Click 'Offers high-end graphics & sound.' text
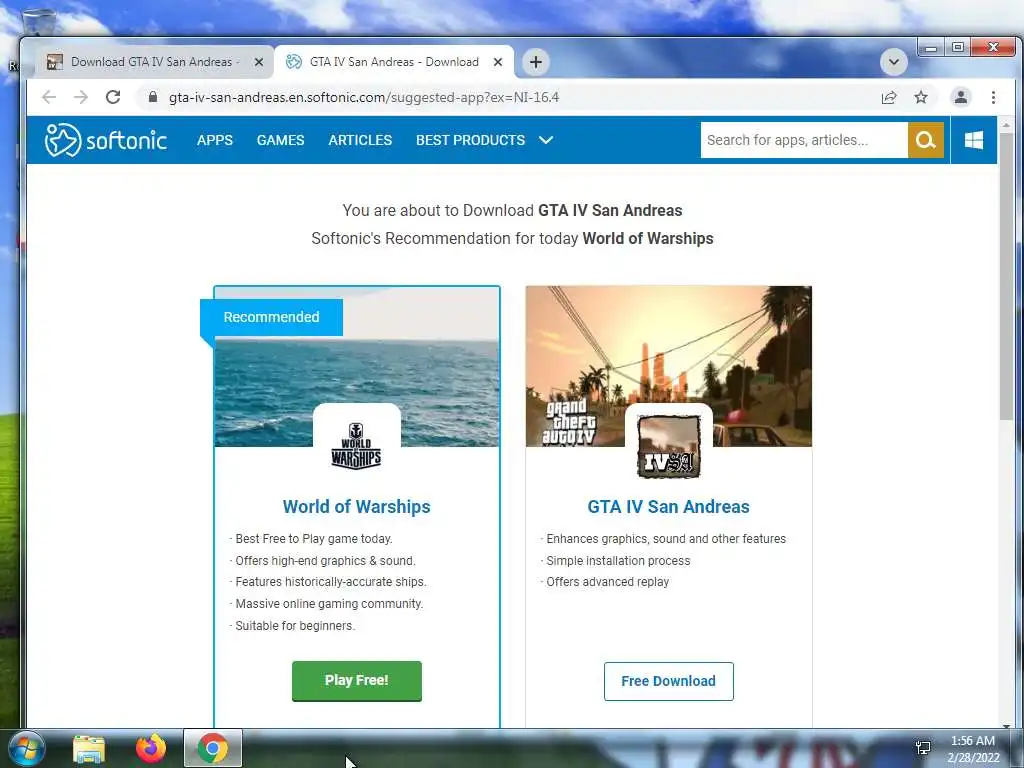Viewport: 1024px width, 768px height. pyautogui.click(x=325, y=560)
